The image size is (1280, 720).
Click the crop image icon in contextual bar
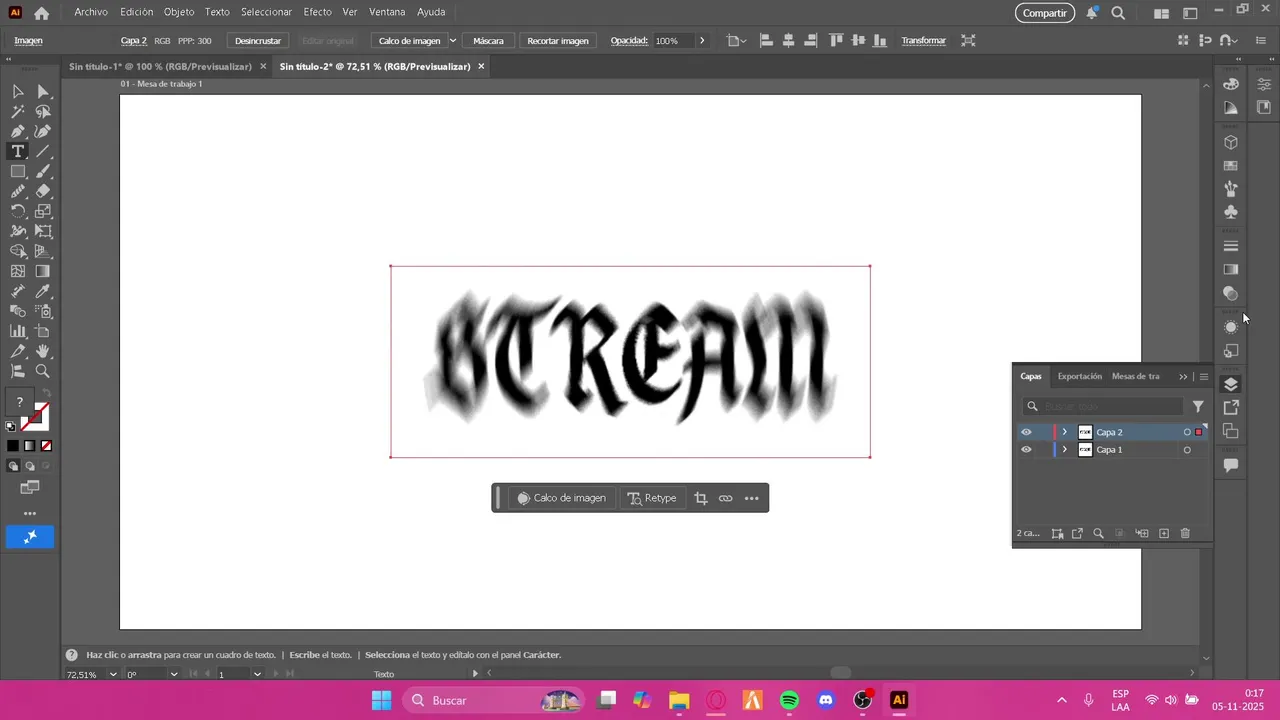tap(700, 498)
